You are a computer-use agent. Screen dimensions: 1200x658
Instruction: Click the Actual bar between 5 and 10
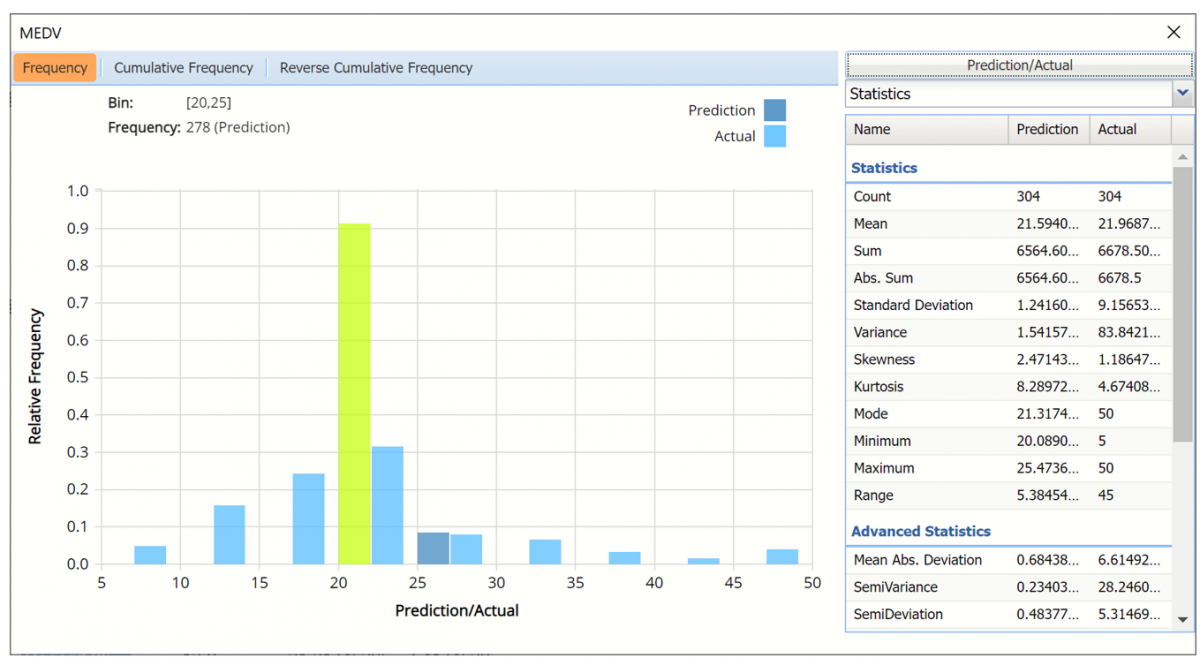(150, 554)
